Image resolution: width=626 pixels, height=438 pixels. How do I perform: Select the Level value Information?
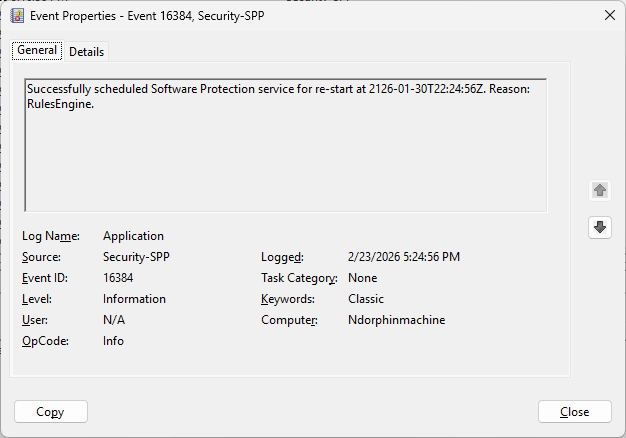(134, 299)
